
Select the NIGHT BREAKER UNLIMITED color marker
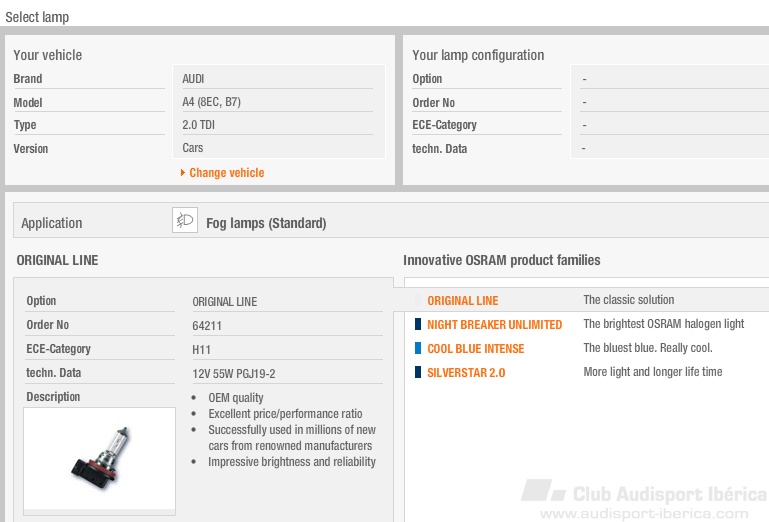coord(418,324)
